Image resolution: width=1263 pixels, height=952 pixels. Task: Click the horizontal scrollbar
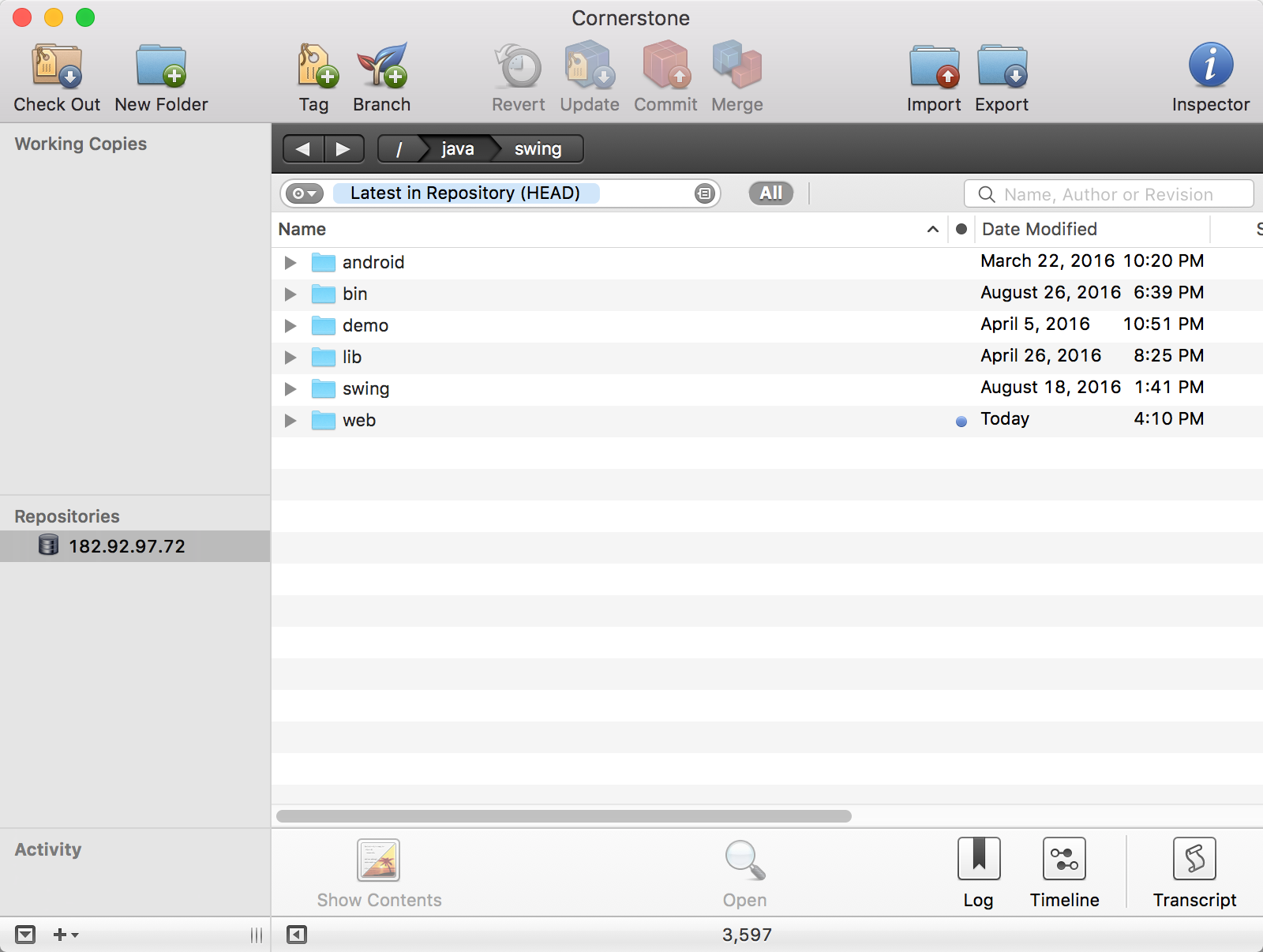[x=564, y=816]
